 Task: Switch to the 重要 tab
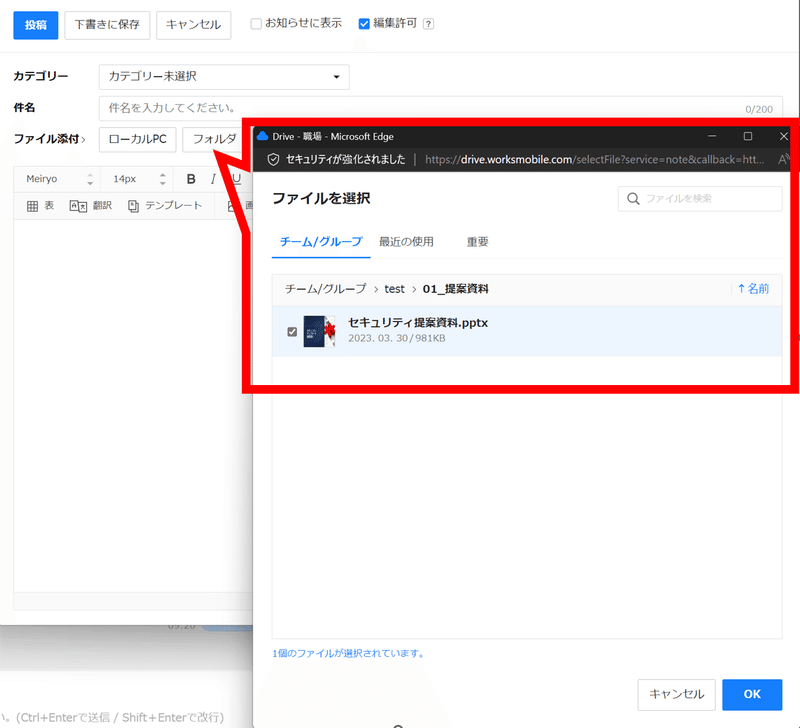[x=476, y=240]
